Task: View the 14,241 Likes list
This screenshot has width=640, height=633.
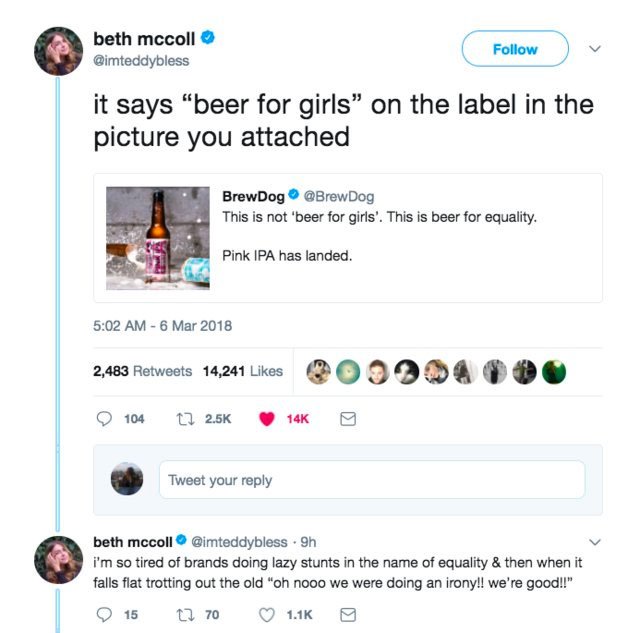Action: [x=242, y=371]
